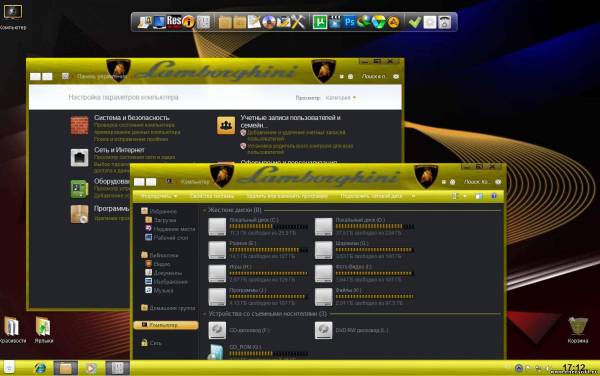Select Компьютер in the navigation pane

pos(166,325)
